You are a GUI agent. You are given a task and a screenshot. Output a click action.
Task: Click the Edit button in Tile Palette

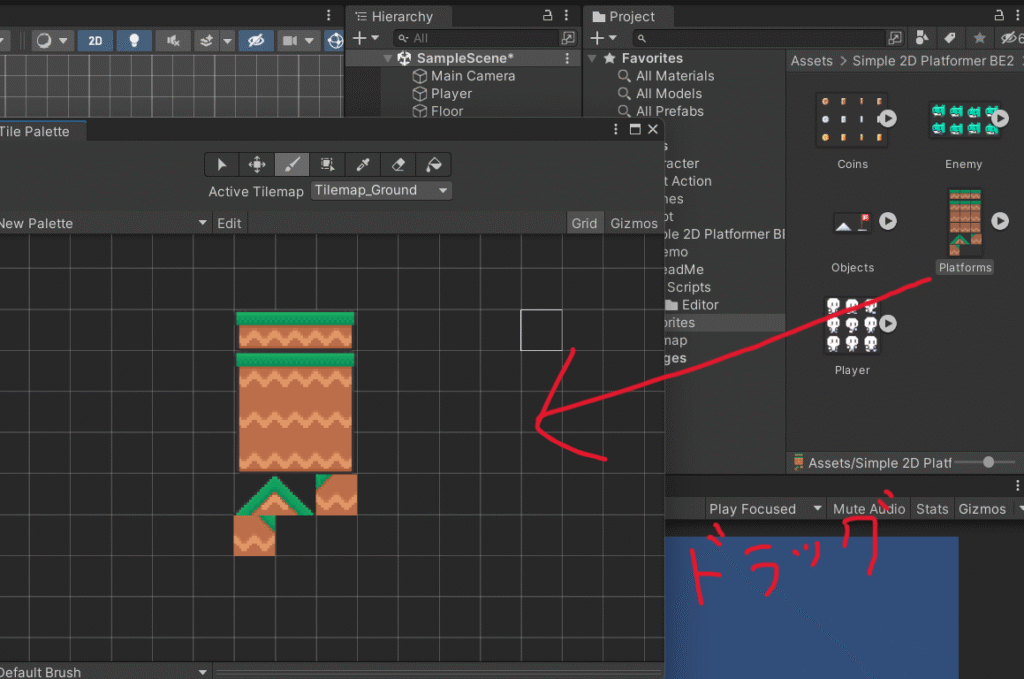229,223
